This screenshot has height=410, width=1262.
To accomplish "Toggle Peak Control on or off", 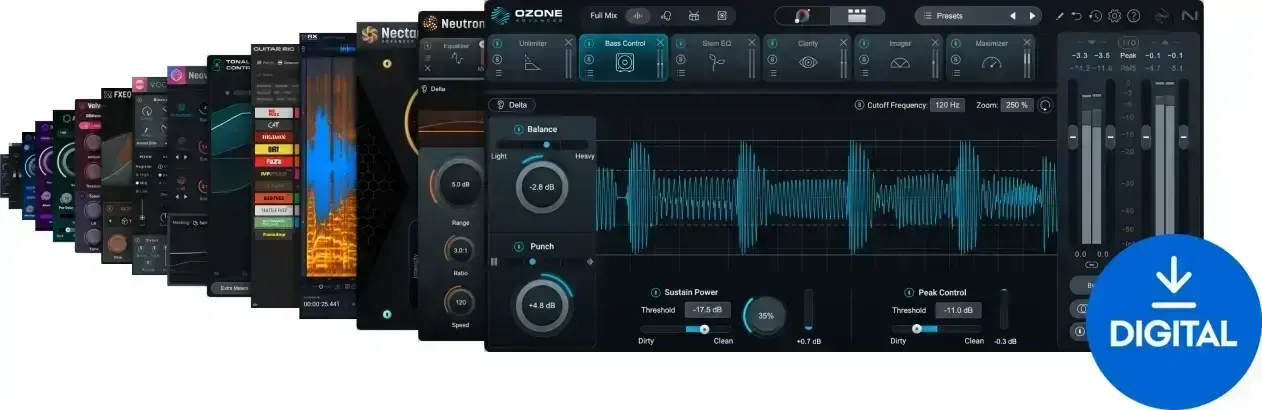I will pyautogui.click(x=909, y=292).
